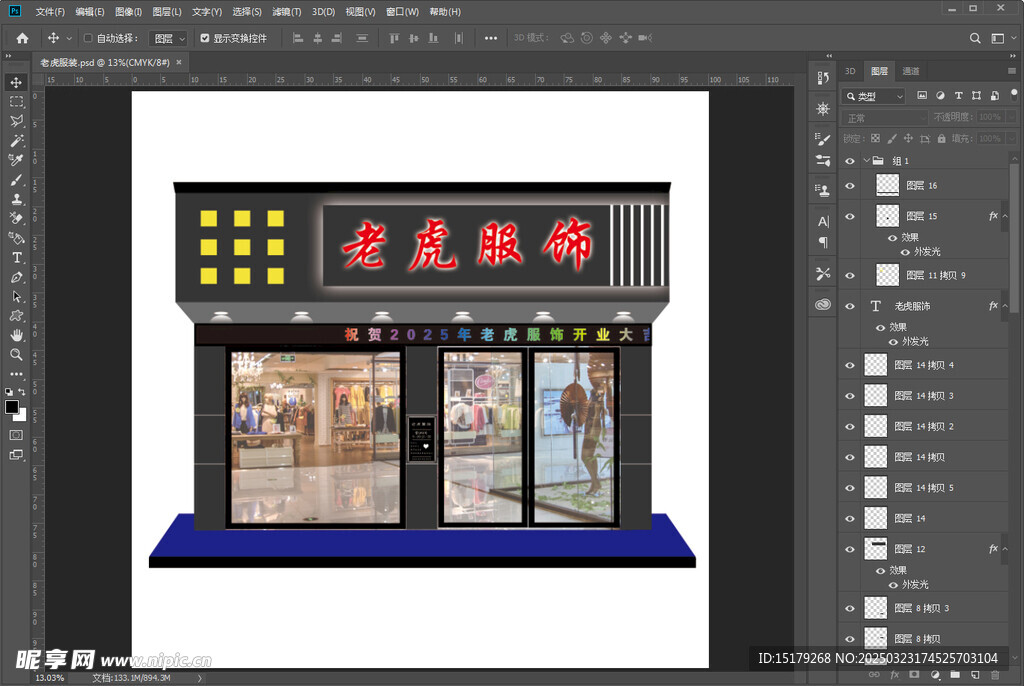Click the lock all padlock in Layers panel
Viewport: 1024px width, 686px height.
(942, 138)
